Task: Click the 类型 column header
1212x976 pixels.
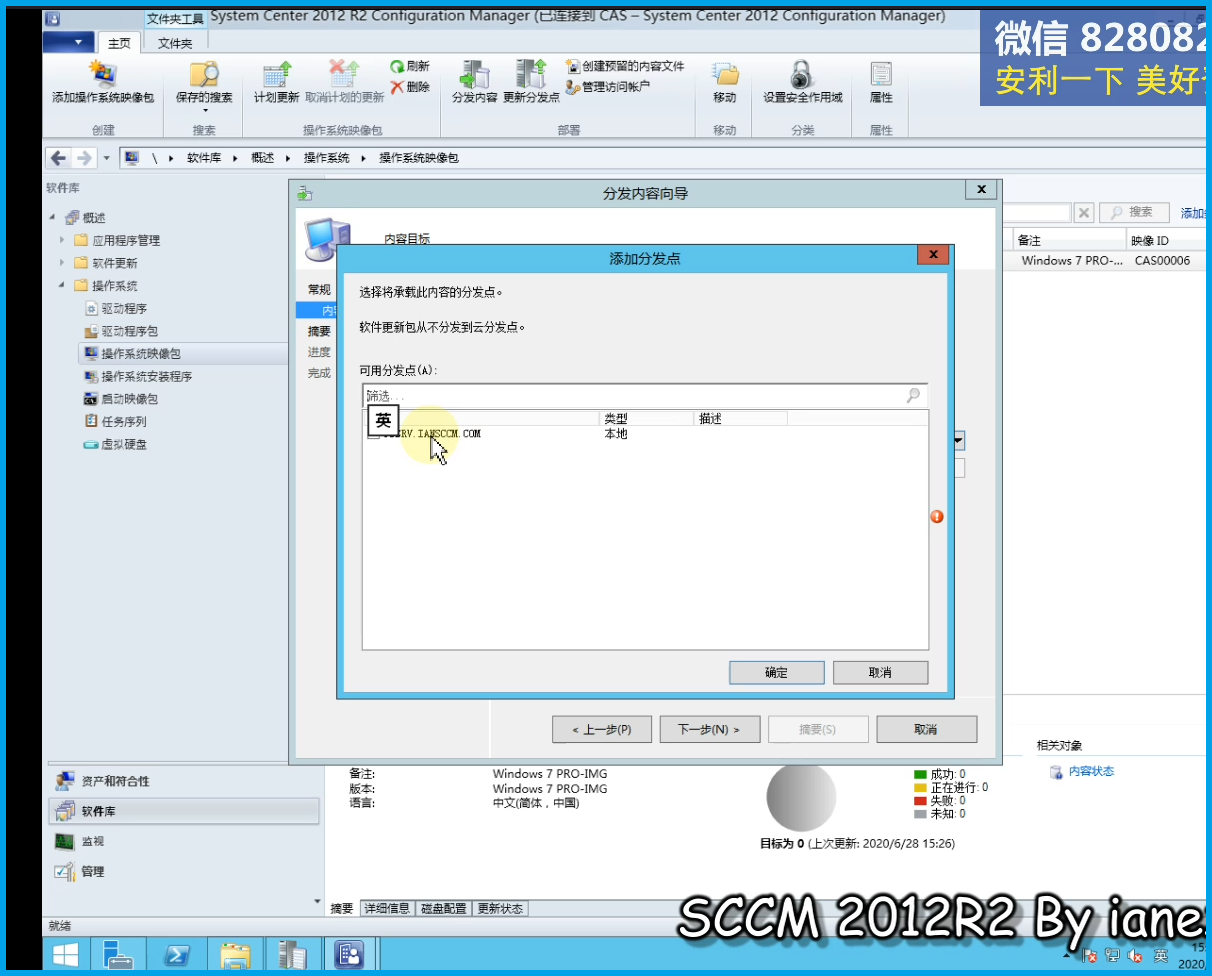Action: pos(646,419)
